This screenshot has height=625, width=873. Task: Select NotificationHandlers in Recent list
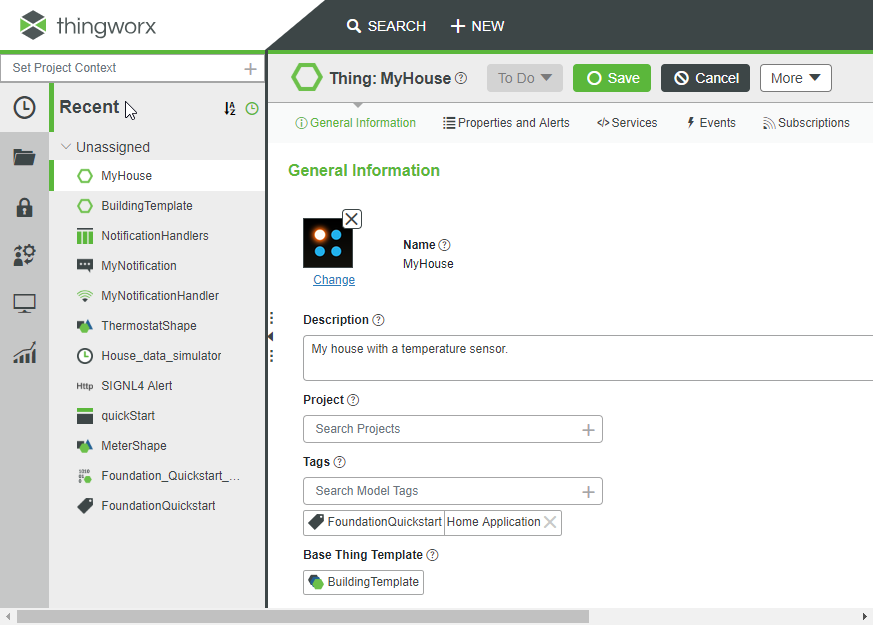158,236
